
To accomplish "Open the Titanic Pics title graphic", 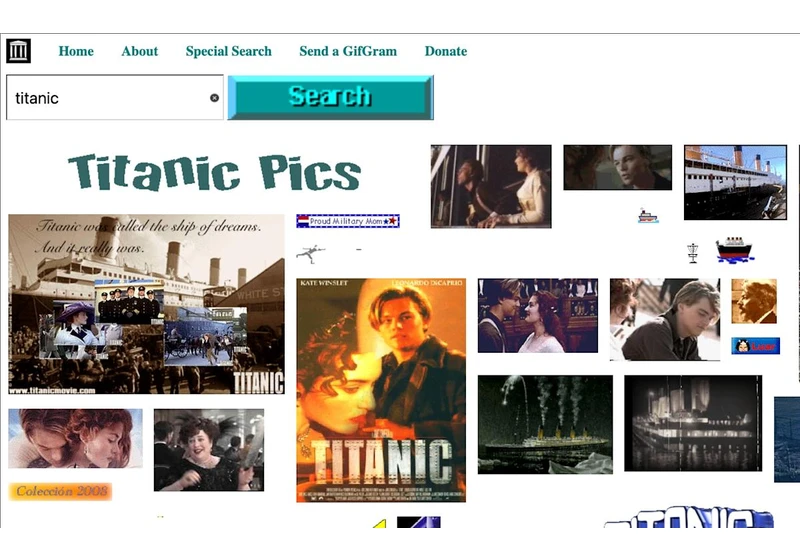I will coord(214,172).
